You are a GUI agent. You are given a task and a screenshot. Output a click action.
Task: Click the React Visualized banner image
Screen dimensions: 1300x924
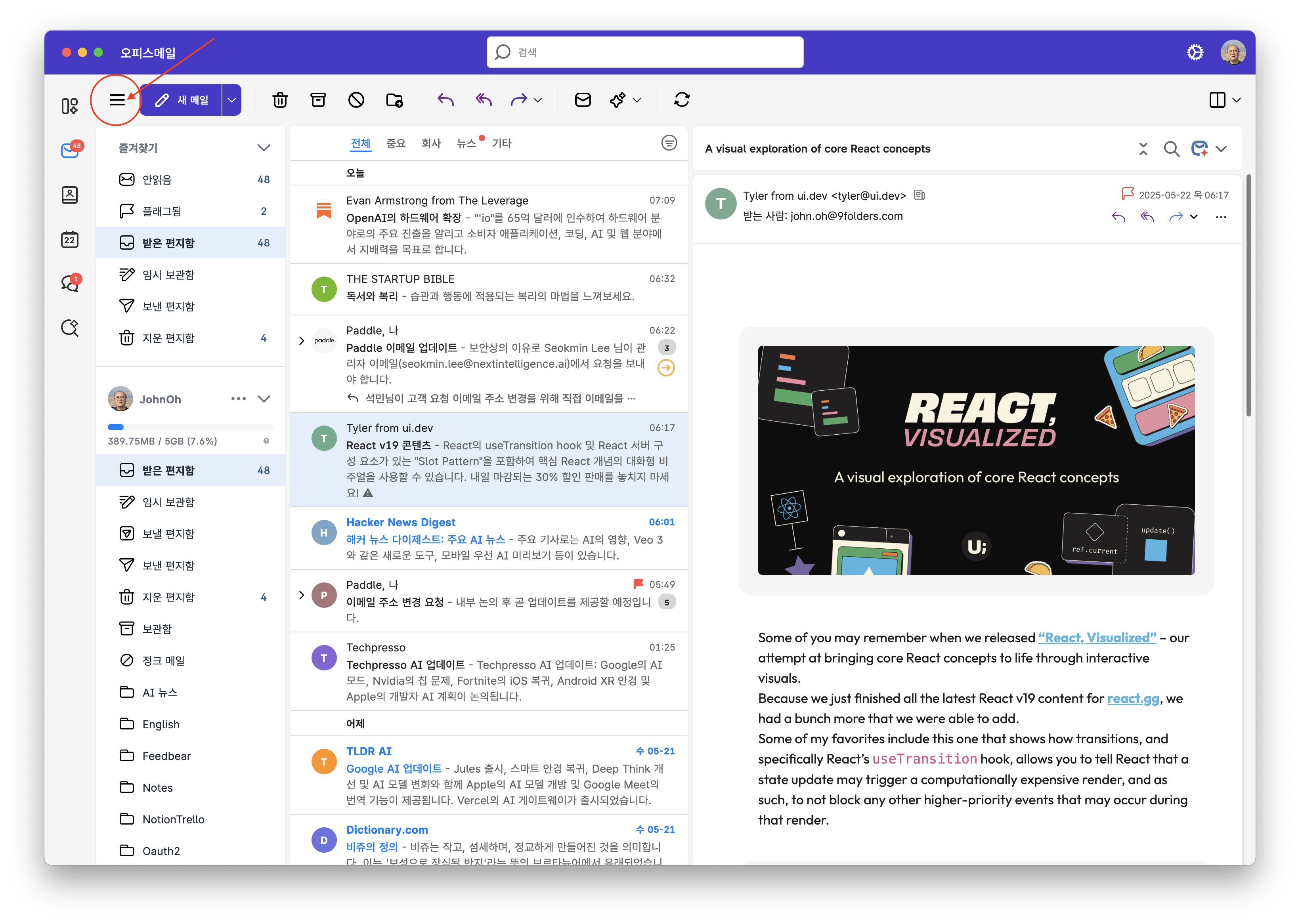click(x=975, y=460)
